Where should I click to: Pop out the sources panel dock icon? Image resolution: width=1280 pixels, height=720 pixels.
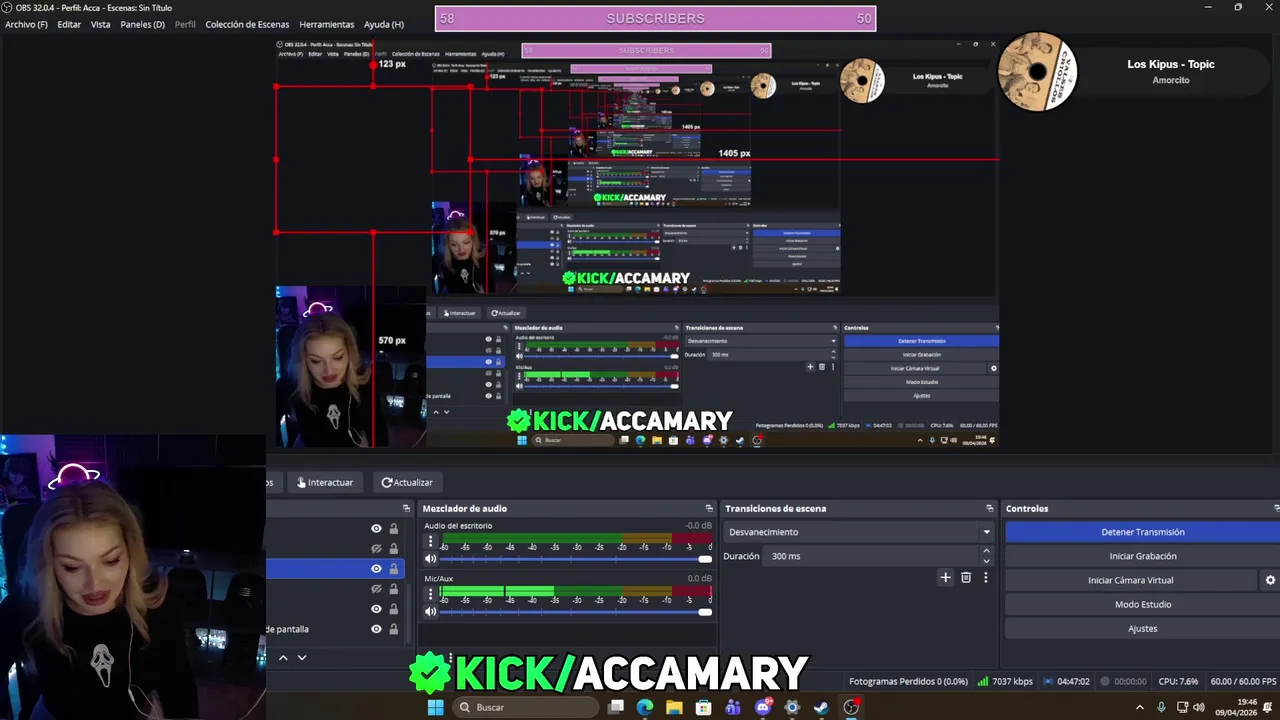click(x=406, y=508)
